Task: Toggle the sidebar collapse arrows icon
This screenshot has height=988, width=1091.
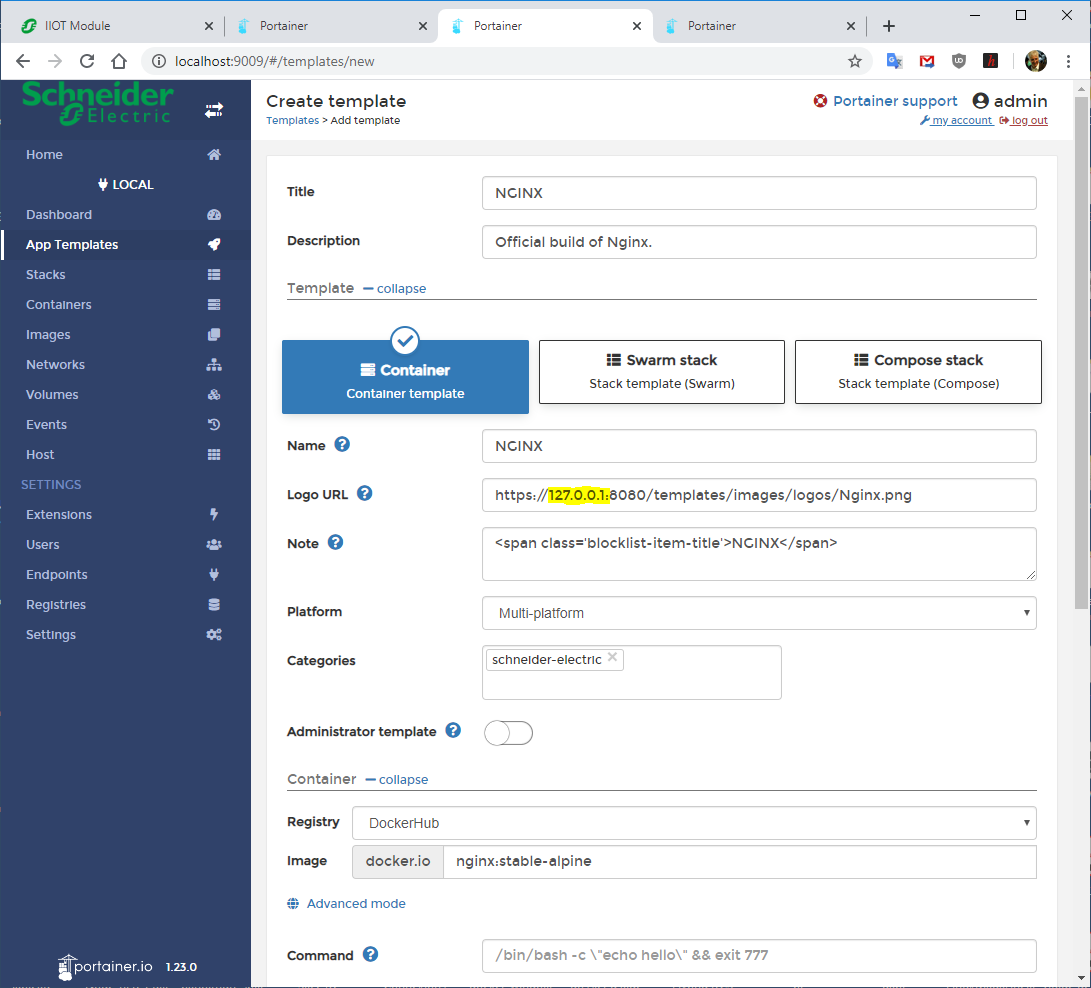Action: pos(214,110)
